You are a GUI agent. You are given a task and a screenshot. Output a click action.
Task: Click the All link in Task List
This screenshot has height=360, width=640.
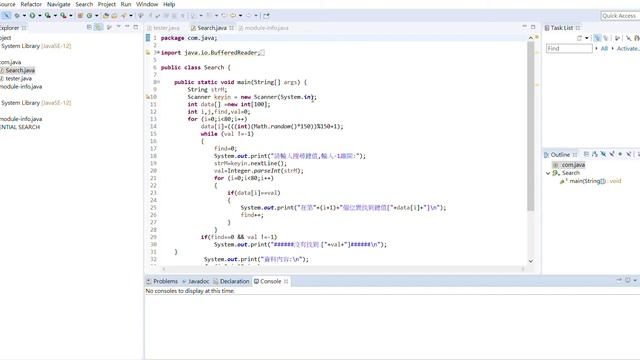(604, 49)
